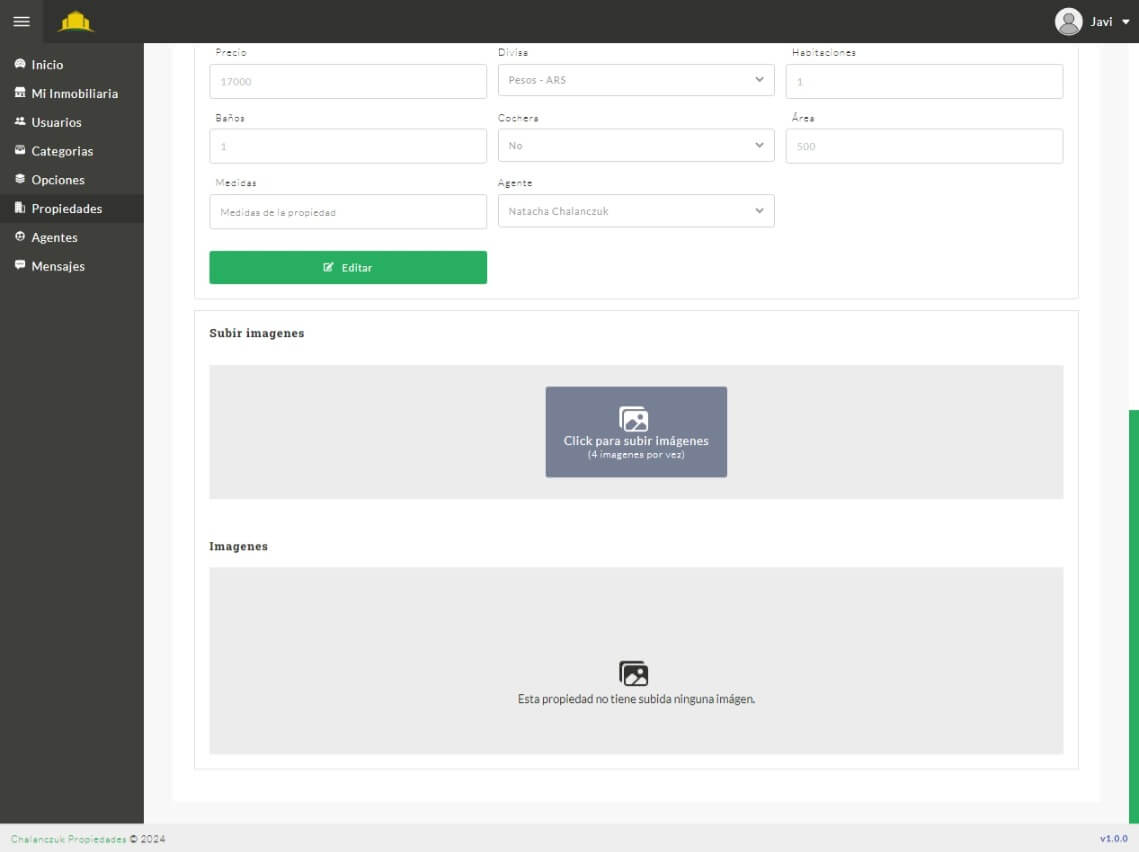Open the Divisa currency dropdown

click(x=636, y=80)
